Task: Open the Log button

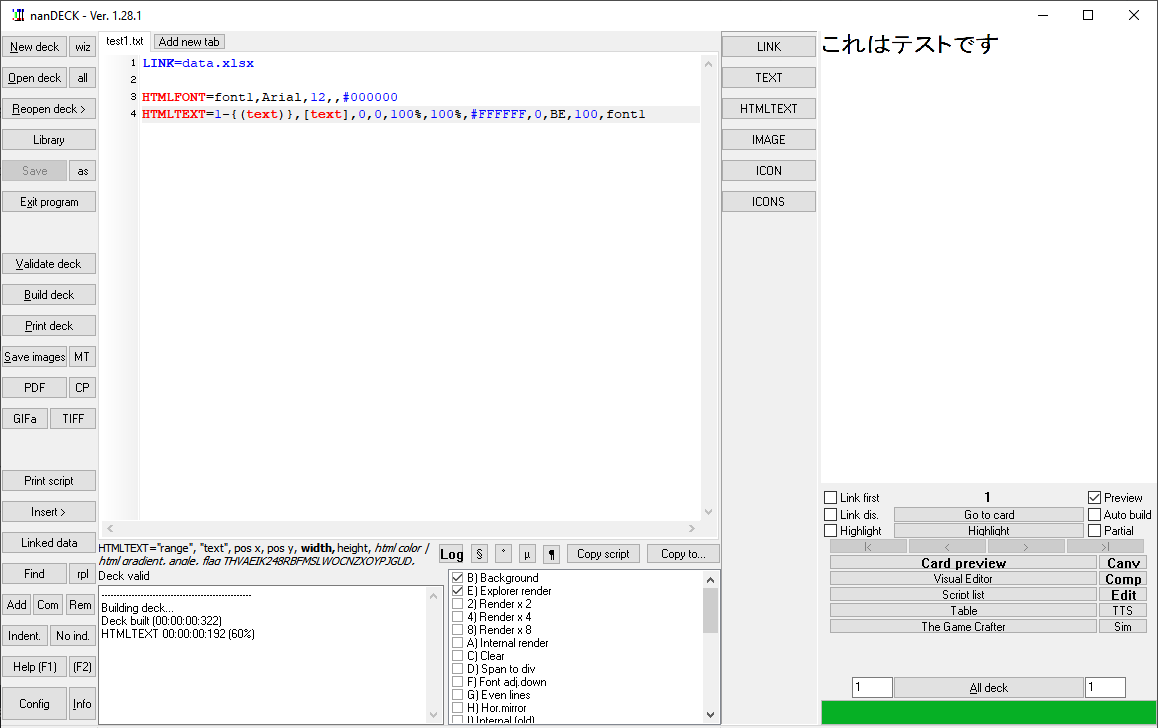Action: (x=451, y=554)
